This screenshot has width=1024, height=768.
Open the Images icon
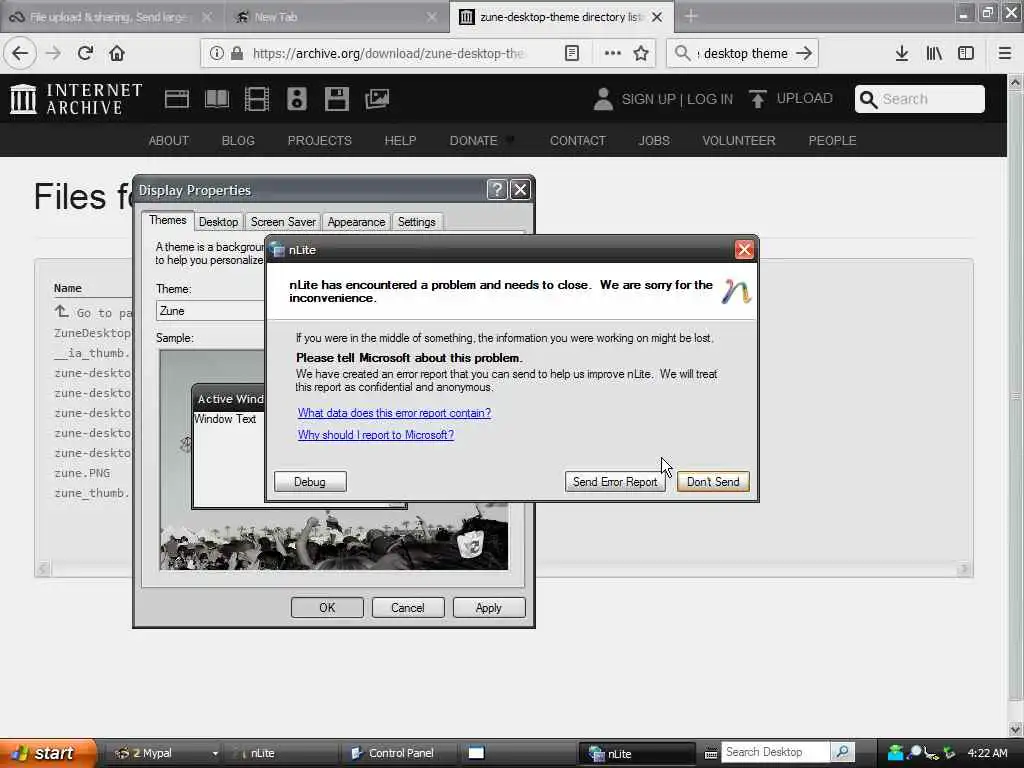pyautogui.click(x=377, y=99)
